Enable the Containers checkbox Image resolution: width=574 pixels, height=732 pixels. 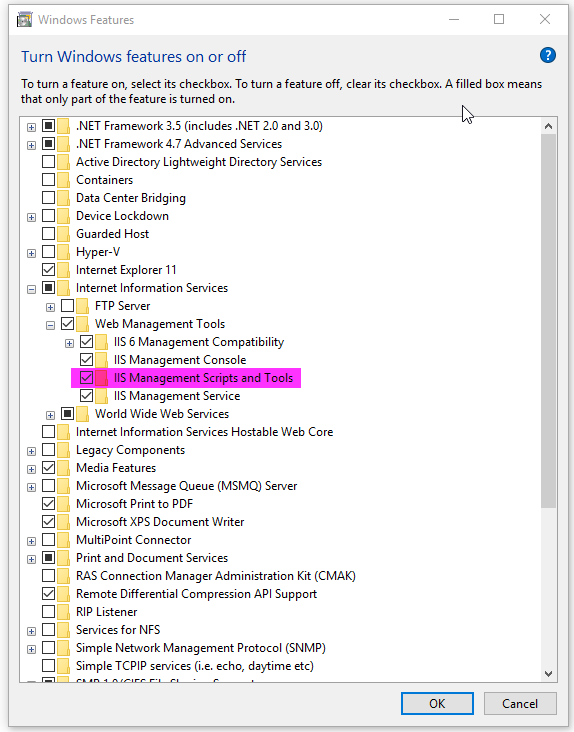click(x=49, y=180)
